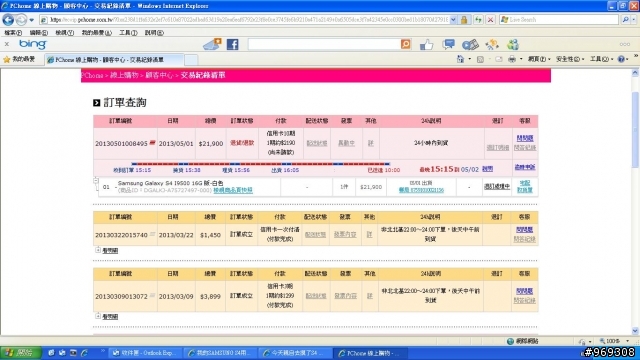640x360 pixels.
Task: Click the orange search button in Bing bar
Action: tap(405, 44)
